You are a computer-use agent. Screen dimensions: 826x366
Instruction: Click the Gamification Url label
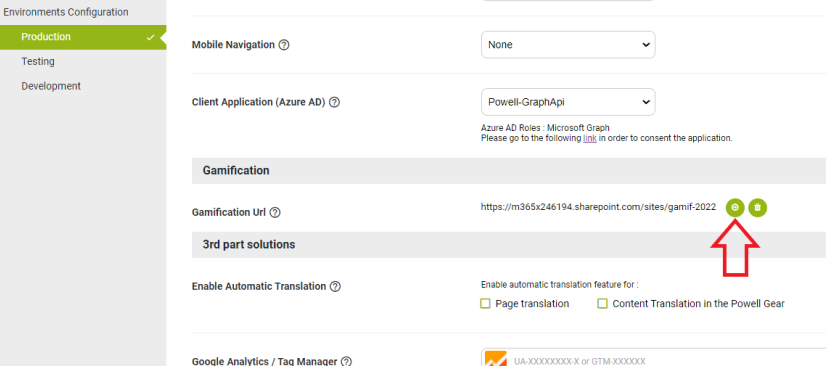[x=229, y=213]
